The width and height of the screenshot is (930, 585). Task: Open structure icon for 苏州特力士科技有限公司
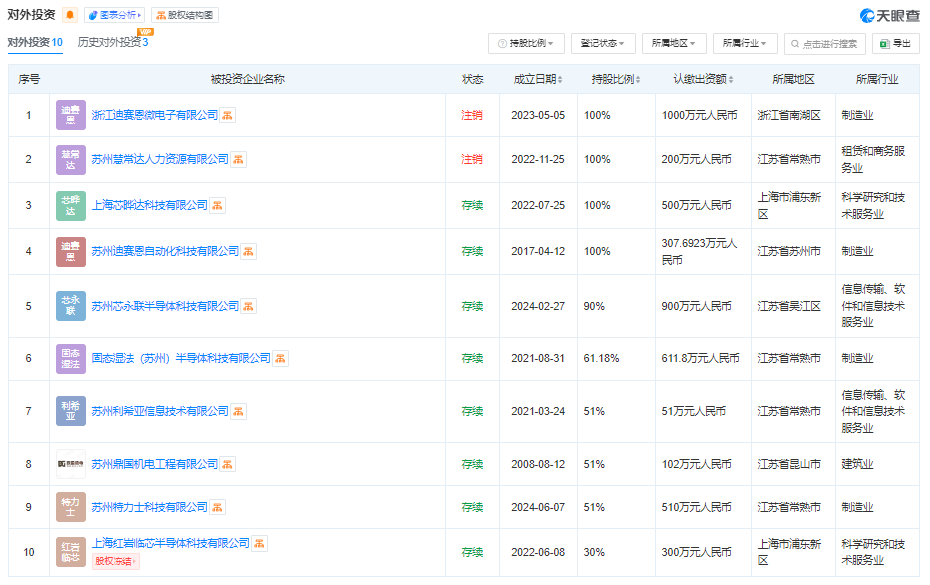click(x=218, y=508)
